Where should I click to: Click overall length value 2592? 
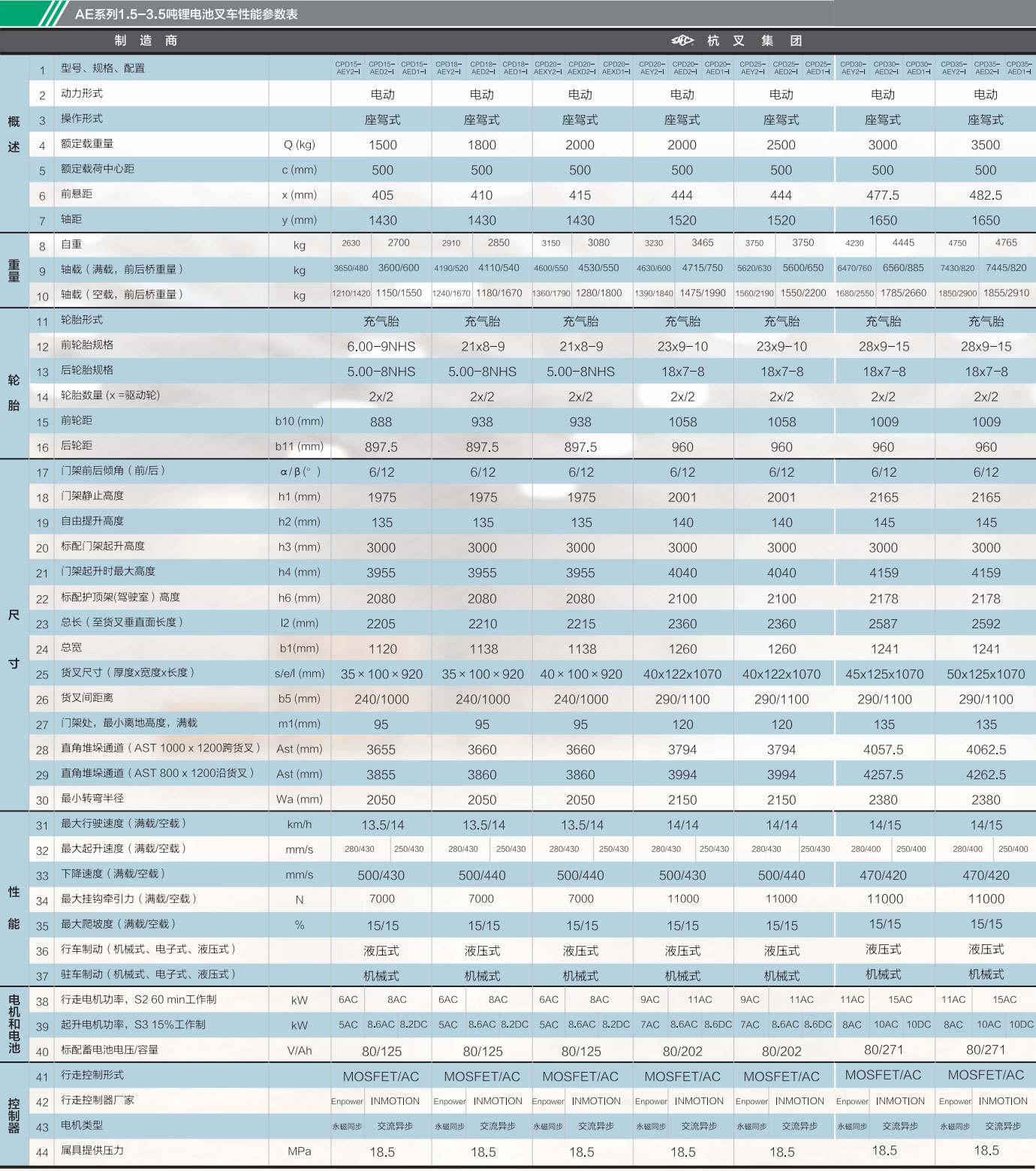tap(986, 624)
